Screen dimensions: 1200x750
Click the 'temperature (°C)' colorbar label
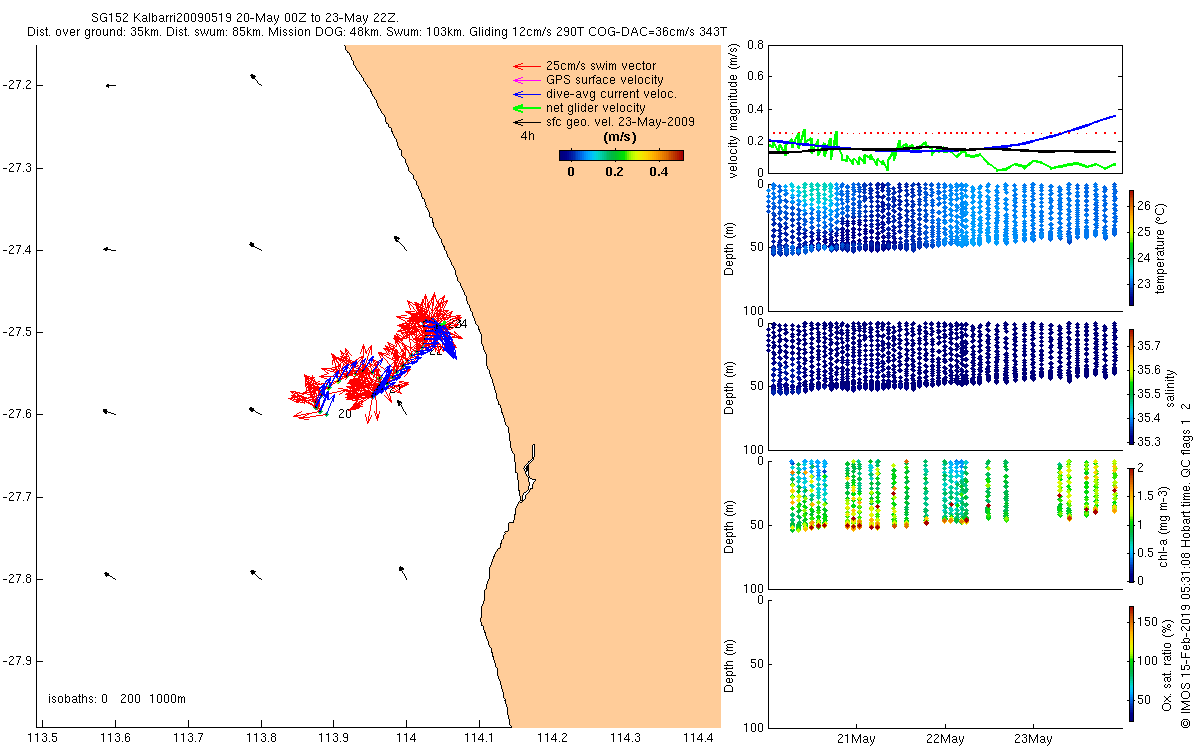[x=1161, y=247]
